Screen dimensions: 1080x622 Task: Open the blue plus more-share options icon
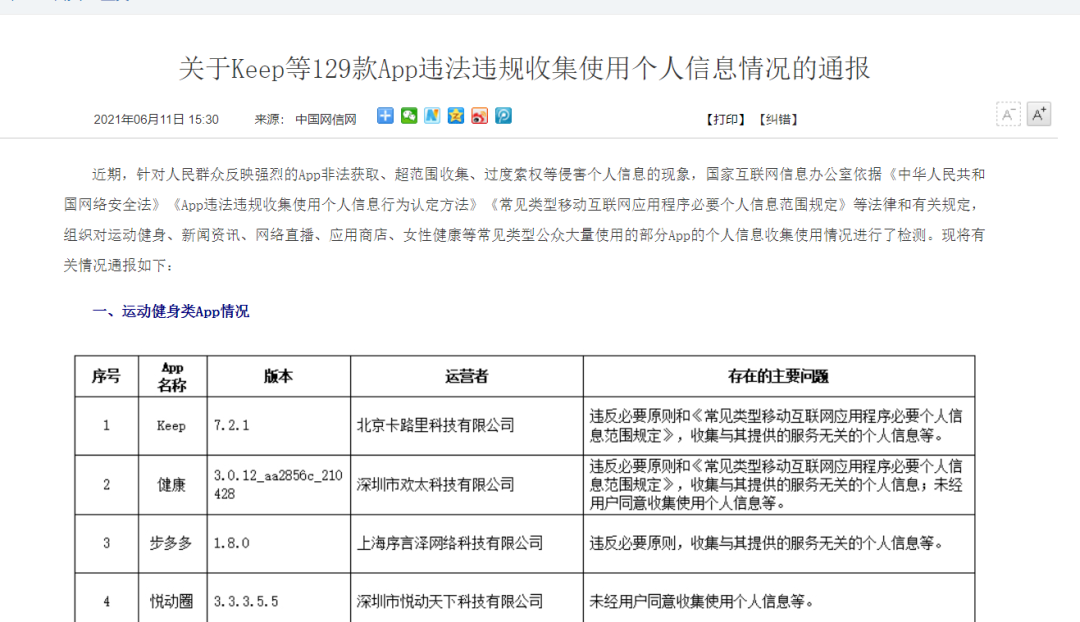point(385,116)
